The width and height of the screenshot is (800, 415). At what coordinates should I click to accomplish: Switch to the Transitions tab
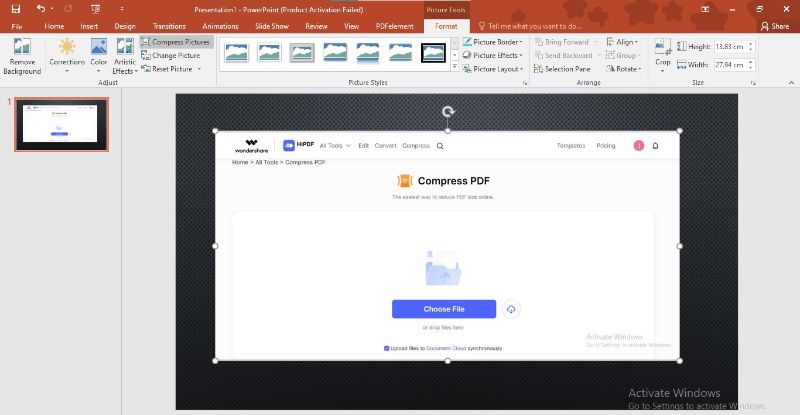(x=169, y=26)
